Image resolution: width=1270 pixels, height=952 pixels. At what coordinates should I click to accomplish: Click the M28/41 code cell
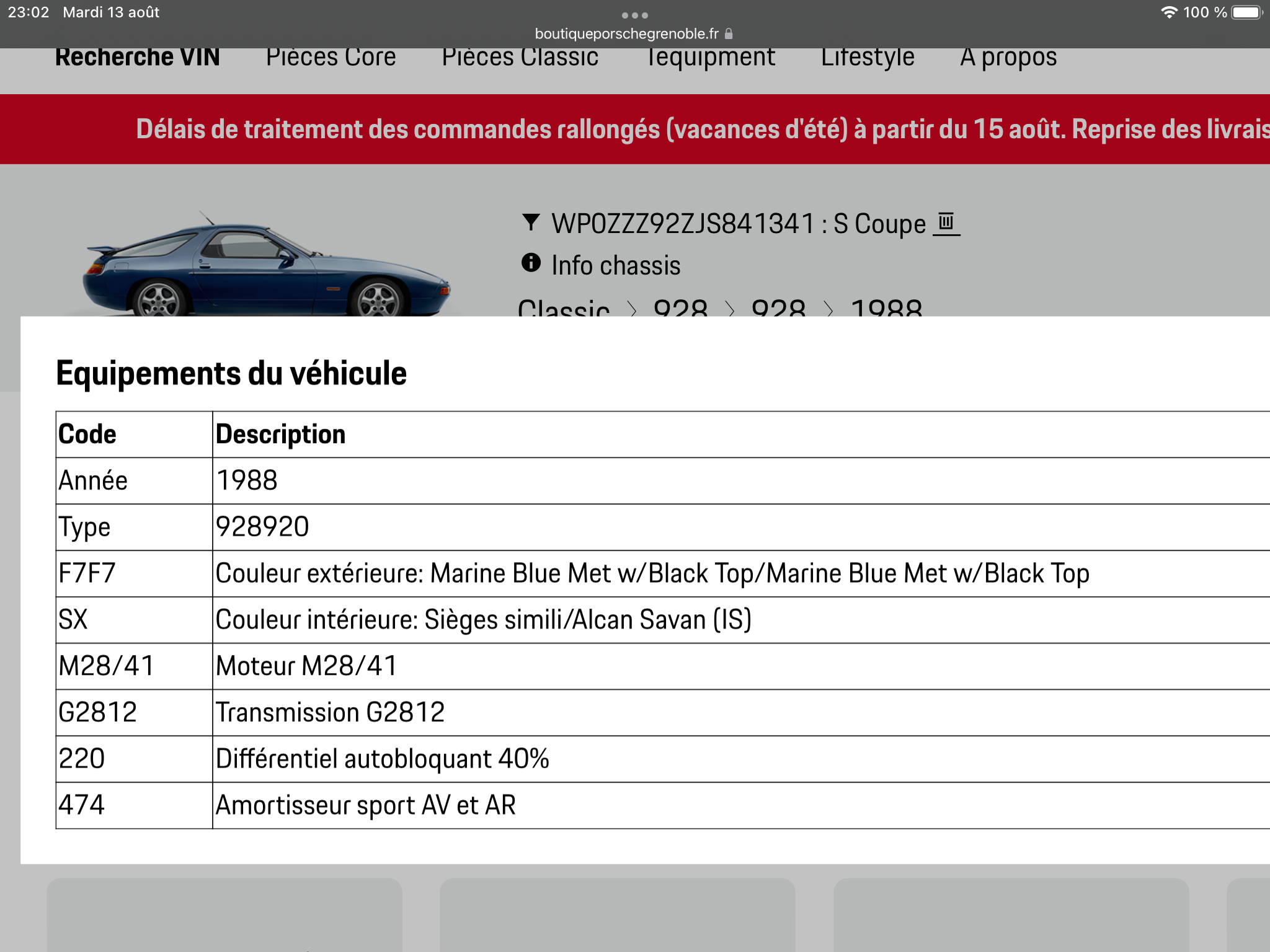134,666
